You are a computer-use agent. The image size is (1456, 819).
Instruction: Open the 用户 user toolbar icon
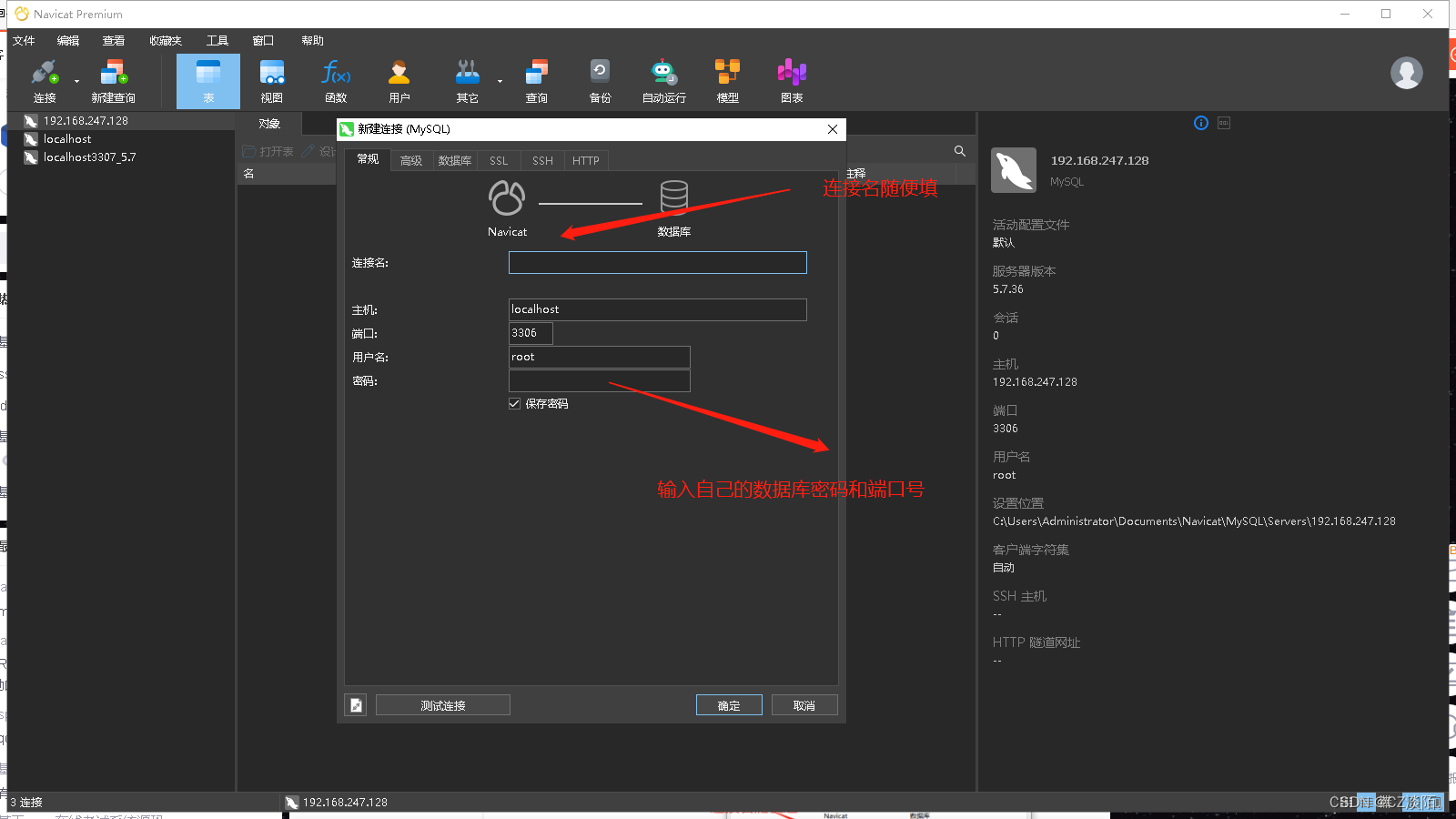399,81
